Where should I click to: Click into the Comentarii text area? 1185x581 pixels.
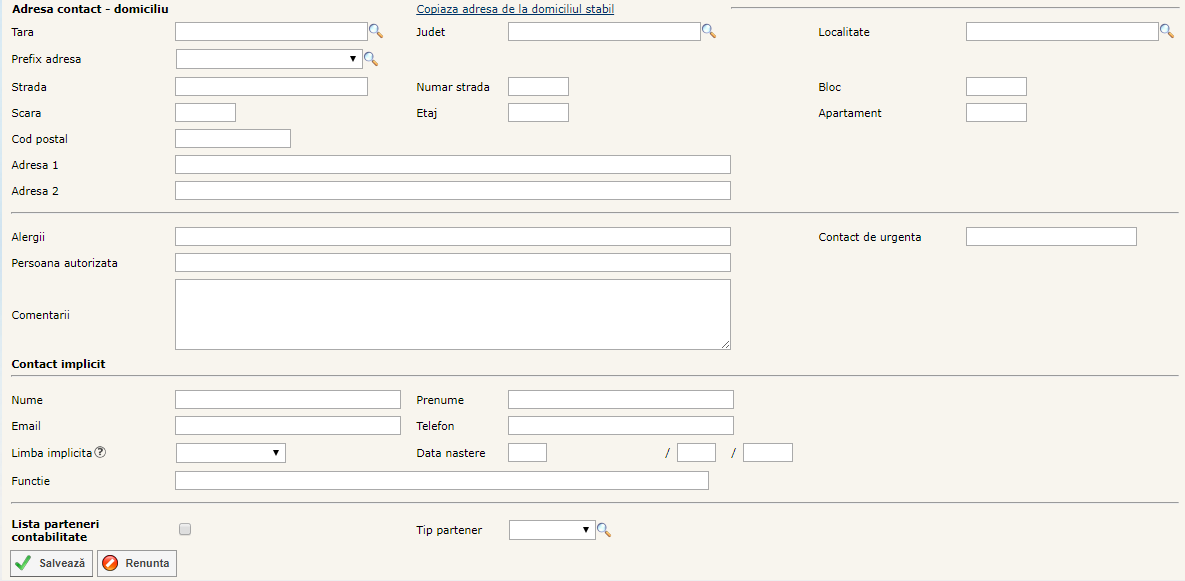452,314
